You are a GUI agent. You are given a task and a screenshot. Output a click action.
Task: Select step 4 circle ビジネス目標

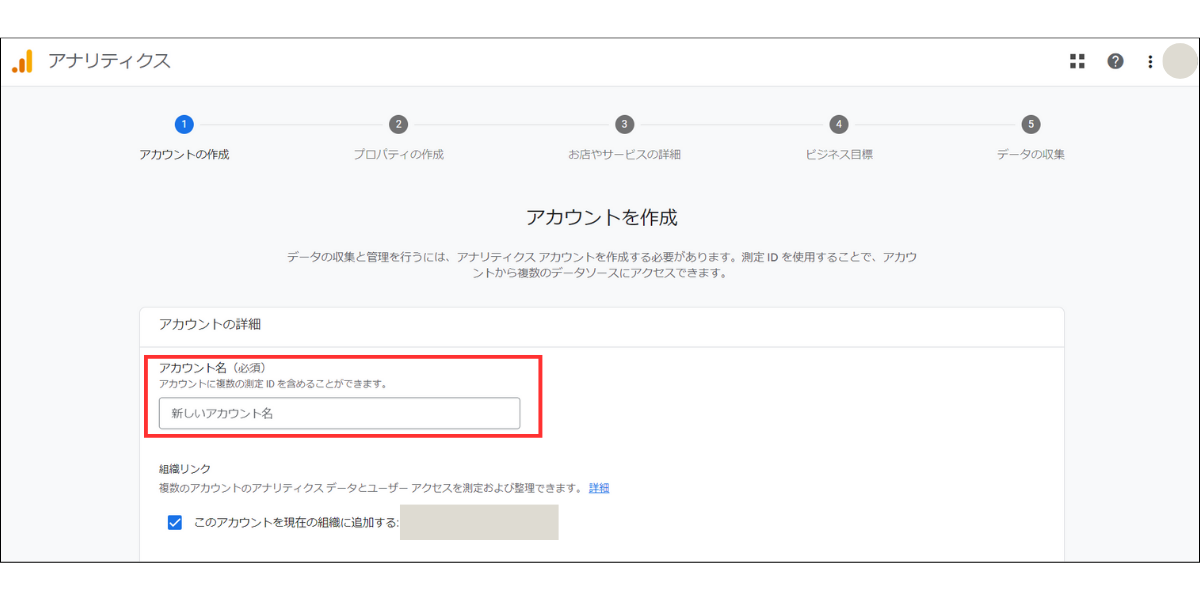point(839,124)
